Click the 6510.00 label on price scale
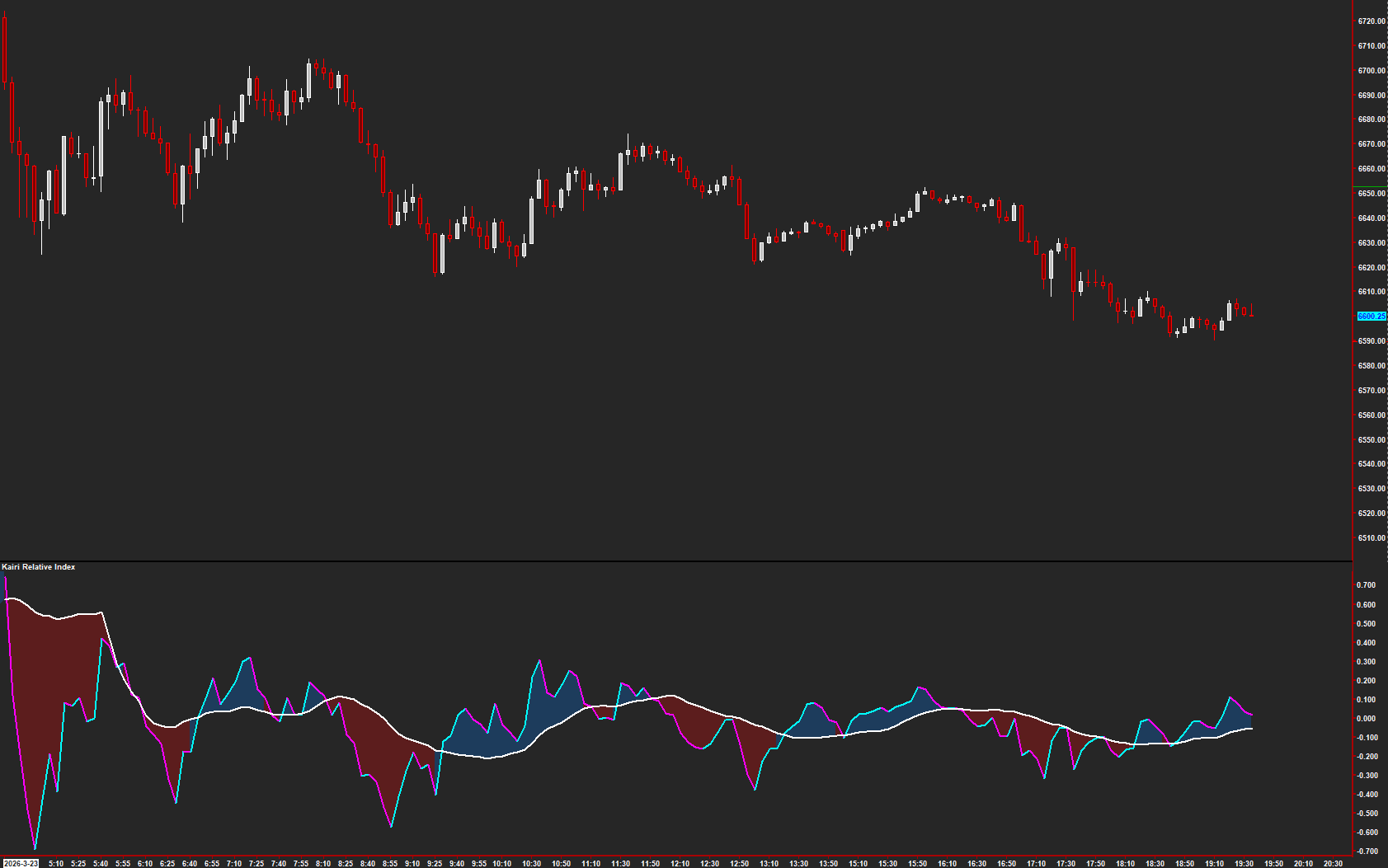Viewport: 1388px width, 868px height. 1371,538
